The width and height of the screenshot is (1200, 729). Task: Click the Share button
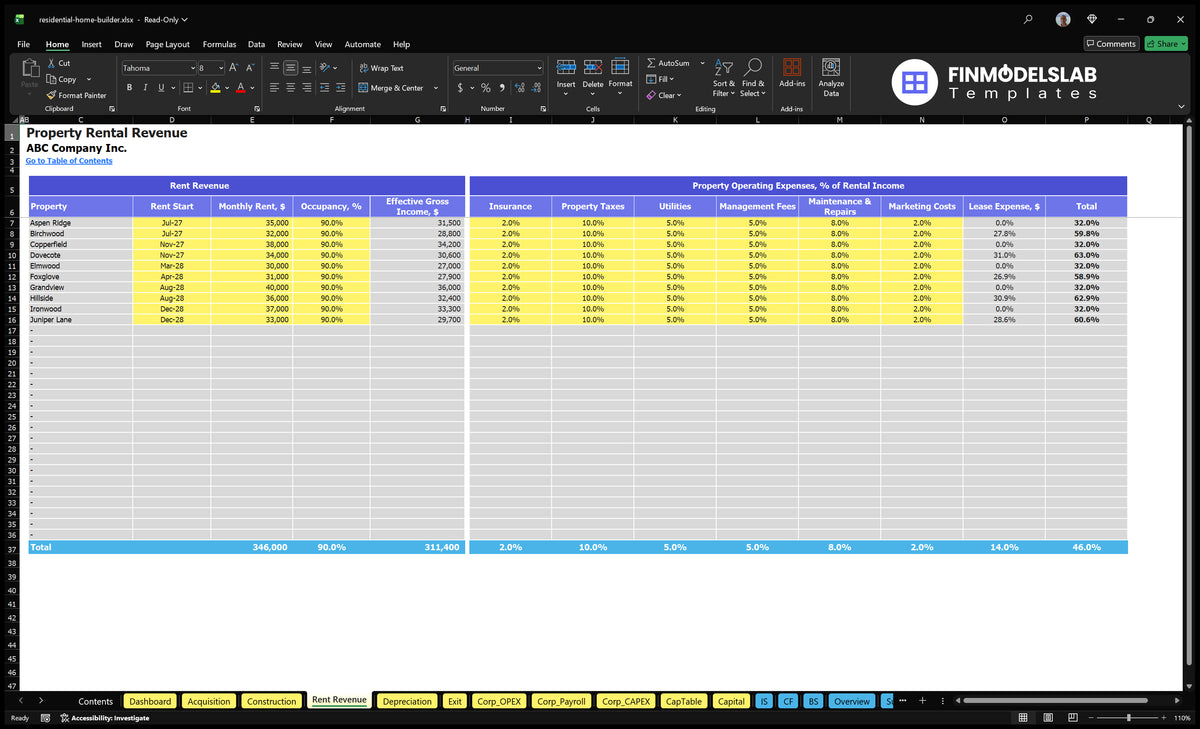tap(1166, 44)
